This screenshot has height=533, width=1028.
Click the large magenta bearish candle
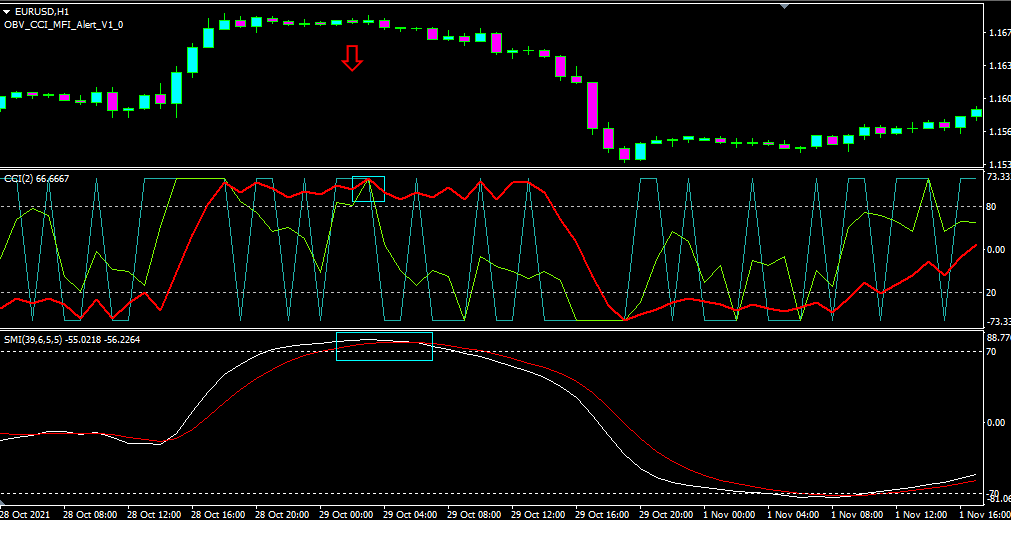coord(592,105)
